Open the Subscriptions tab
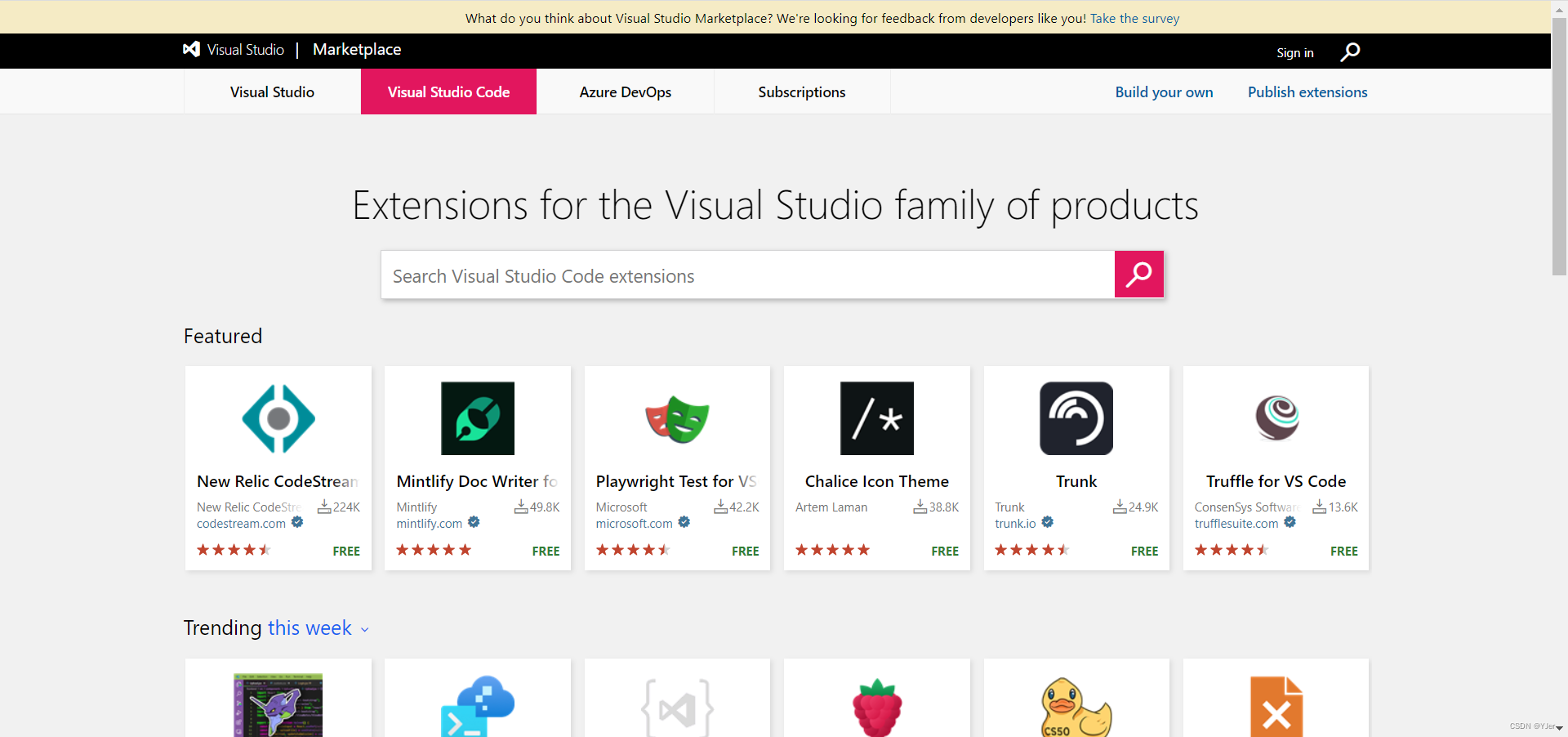This screenshot has width=1568, height=737. [802, 92]
